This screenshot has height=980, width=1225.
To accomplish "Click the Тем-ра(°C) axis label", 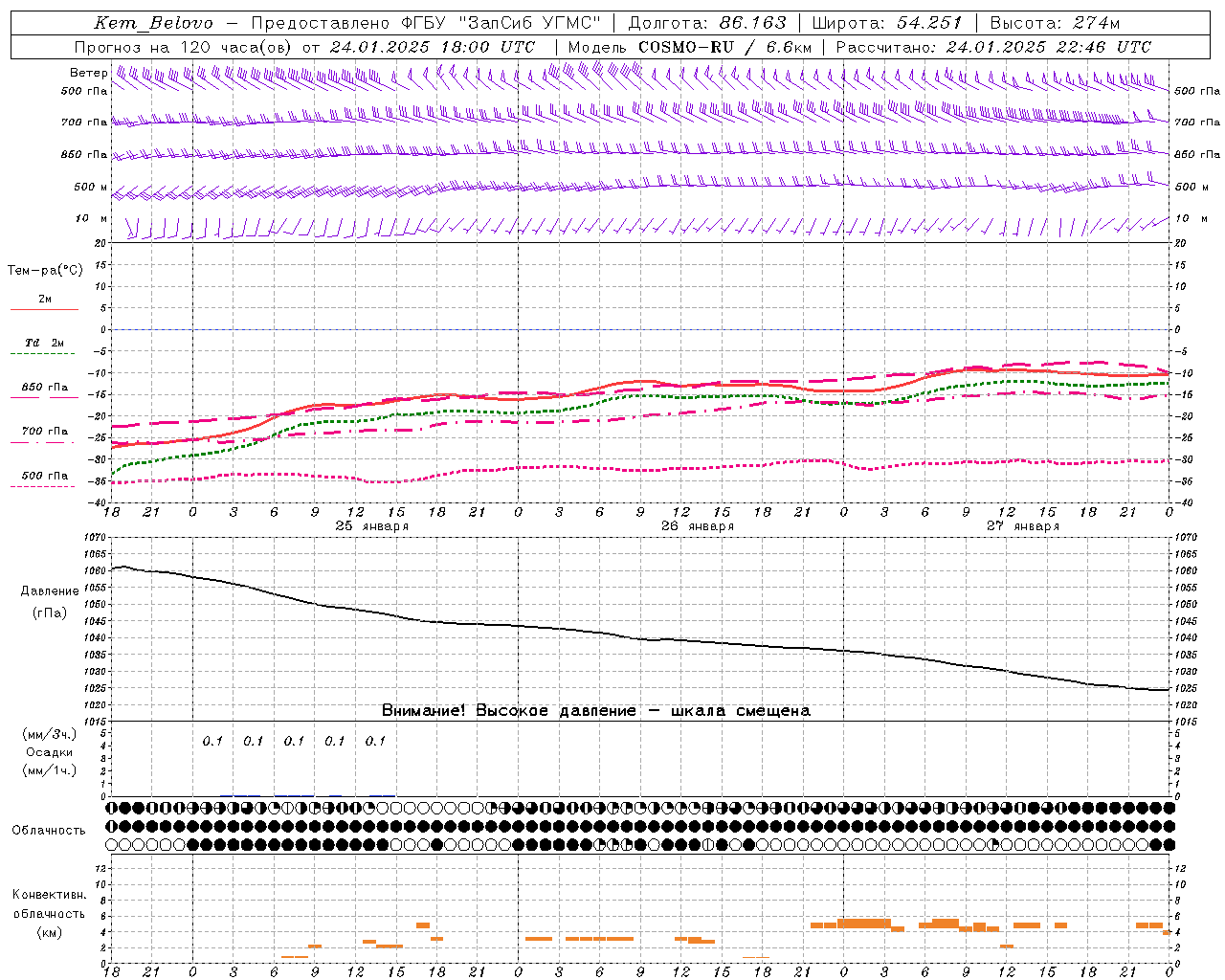I will tap(45, 271).
